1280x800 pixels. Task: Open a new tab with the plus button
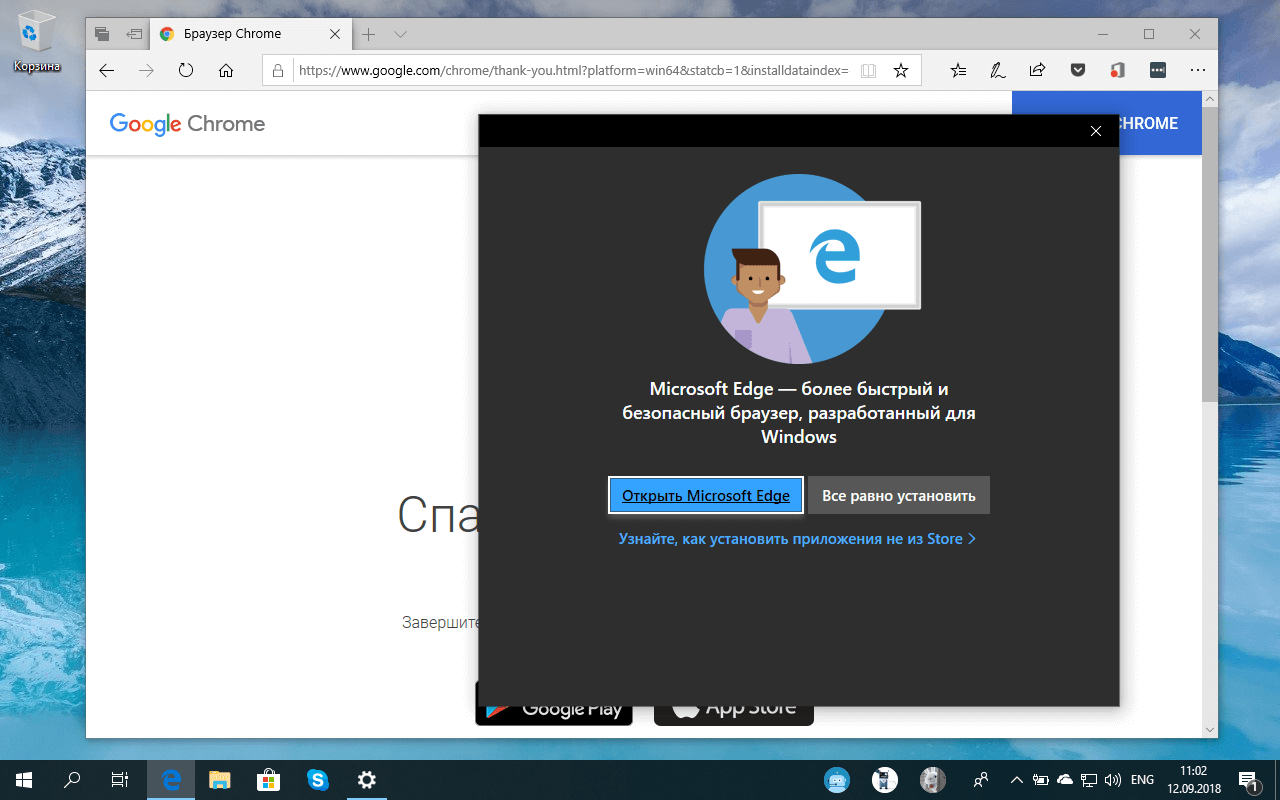[368, 34]
